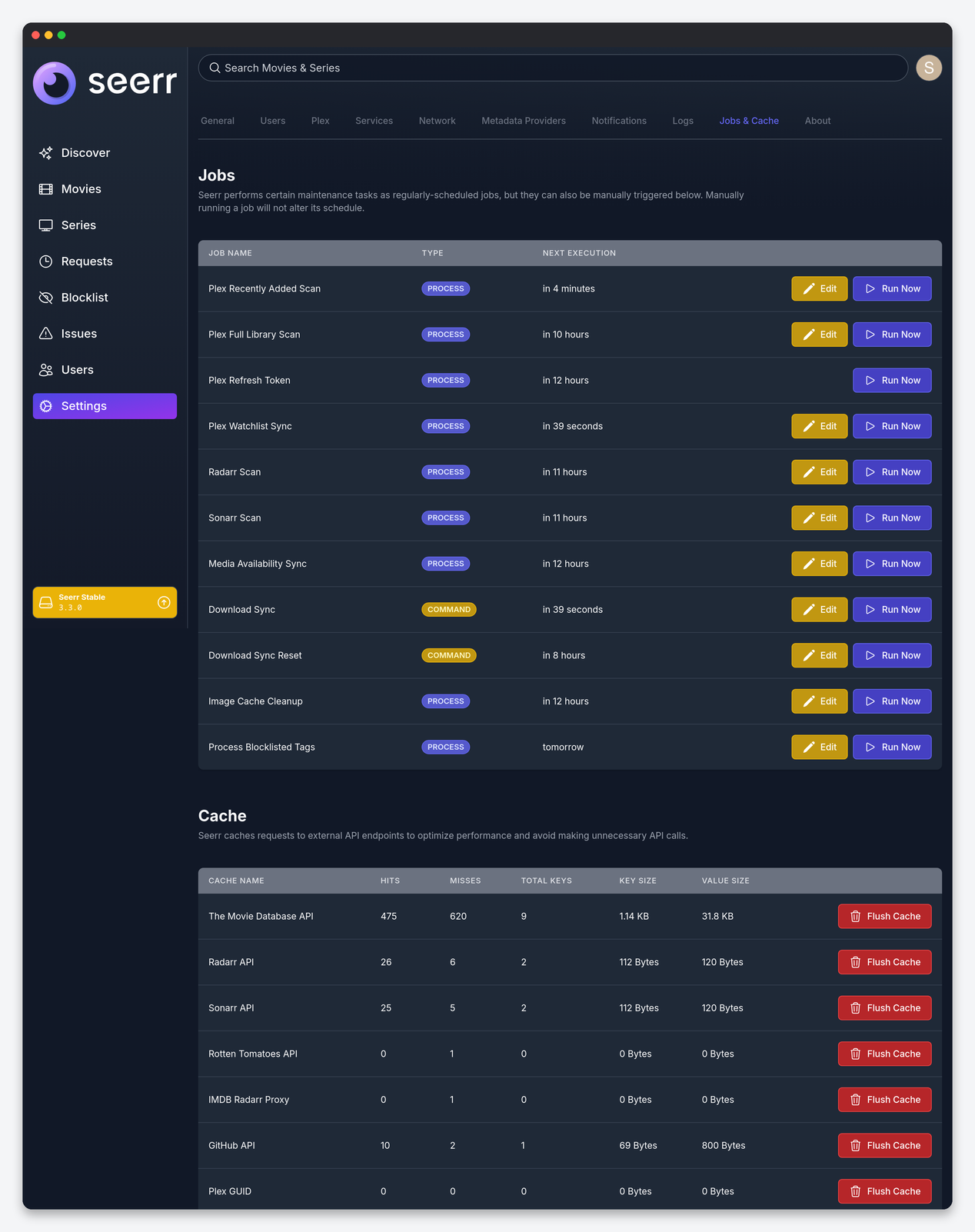975x1232 pixels.
Task: Run Plex Recently Added Scan now
Action: tap(892, 288)
